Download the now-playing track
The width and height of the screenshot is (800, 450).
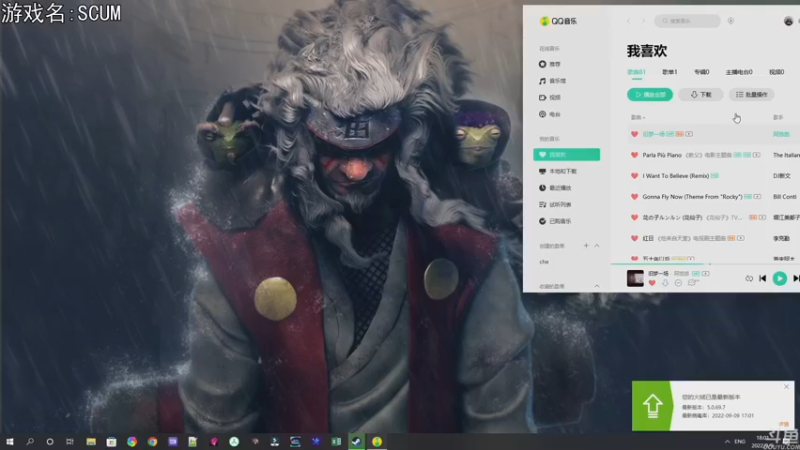coord(665,283)
